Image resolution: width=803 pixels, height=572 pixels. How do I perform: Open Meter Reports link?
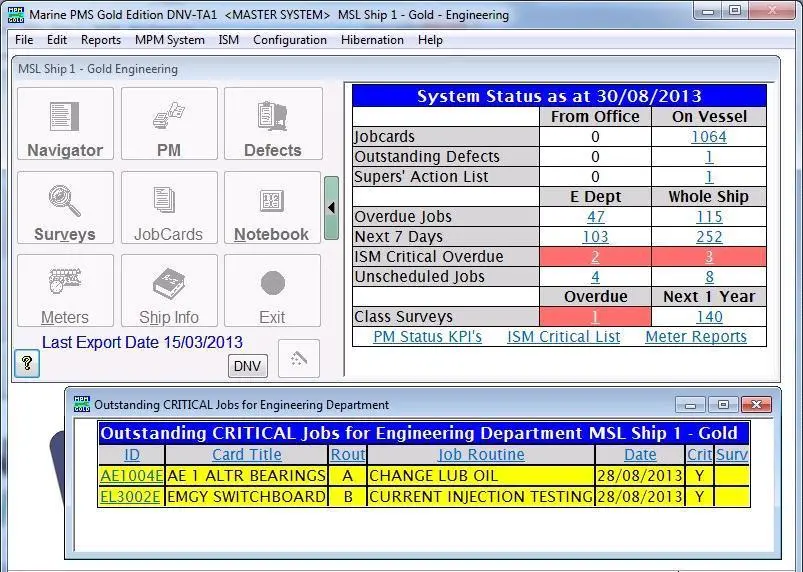(x=696, y=336)
